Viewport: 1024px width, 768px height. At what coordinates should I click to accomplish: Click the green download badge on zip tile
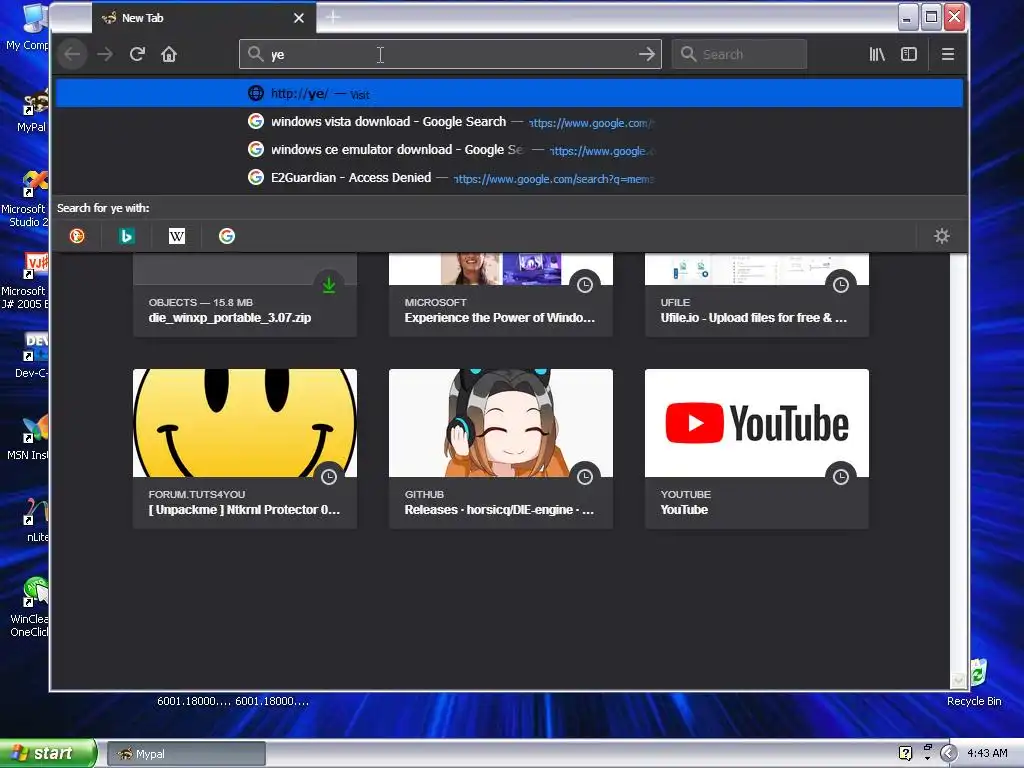point(328,285)
